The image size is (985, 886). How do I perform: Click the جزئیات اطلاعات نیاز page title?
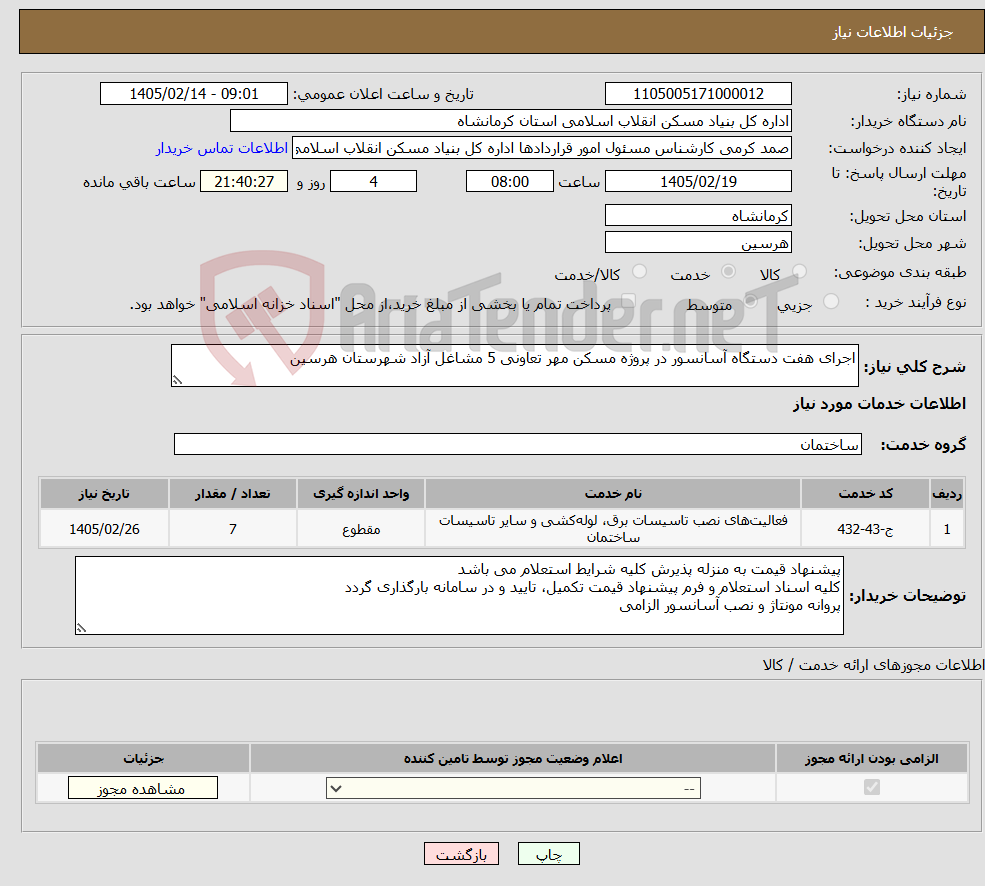(x=893, y=32)
